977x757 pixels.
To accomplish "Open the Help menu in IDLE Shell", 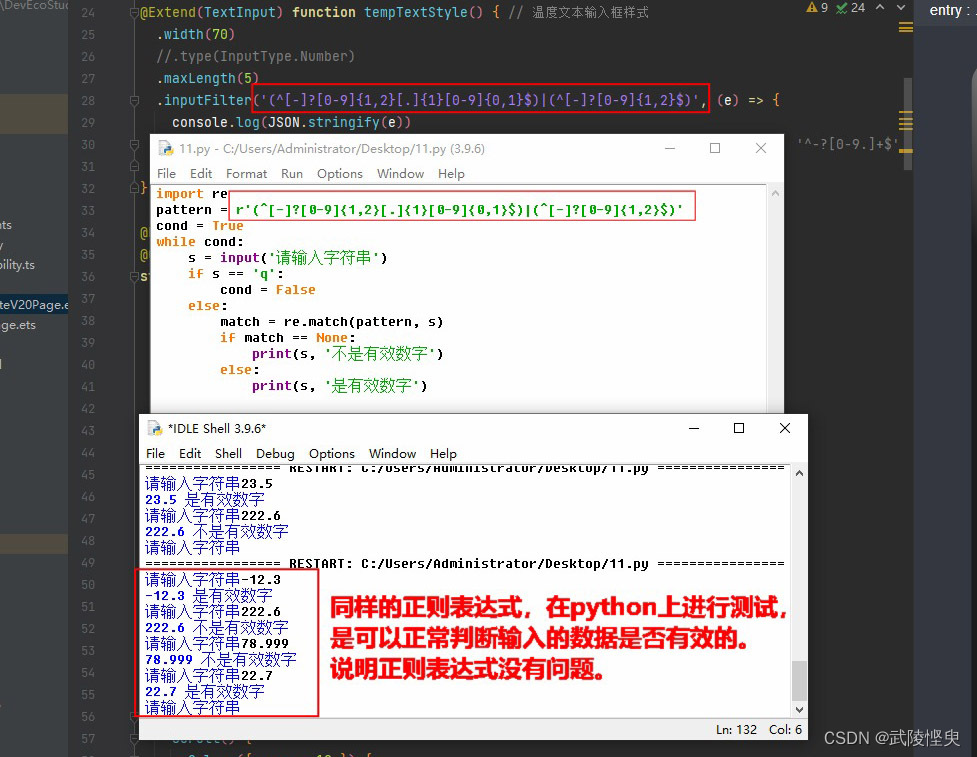I will pyautogui.click(x=443, y=454).
